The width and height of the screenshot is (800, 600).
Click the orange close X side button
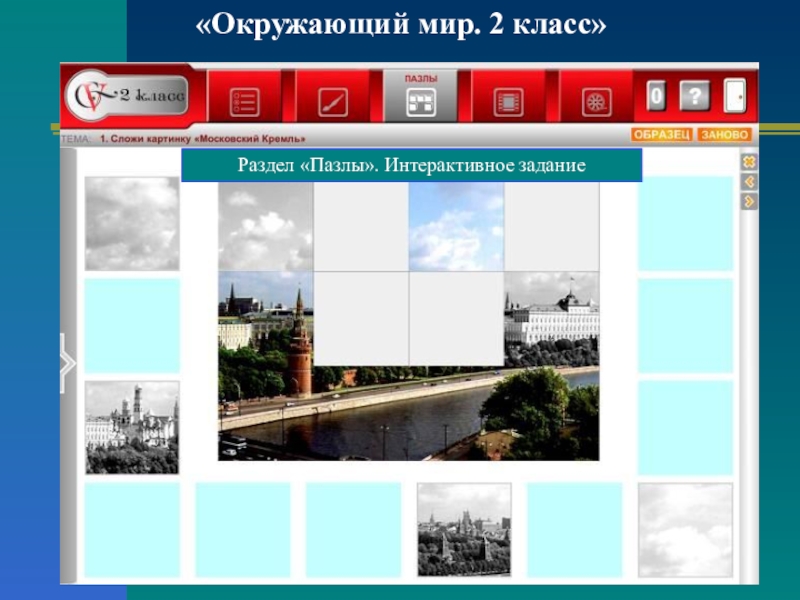tap(749, 162)
